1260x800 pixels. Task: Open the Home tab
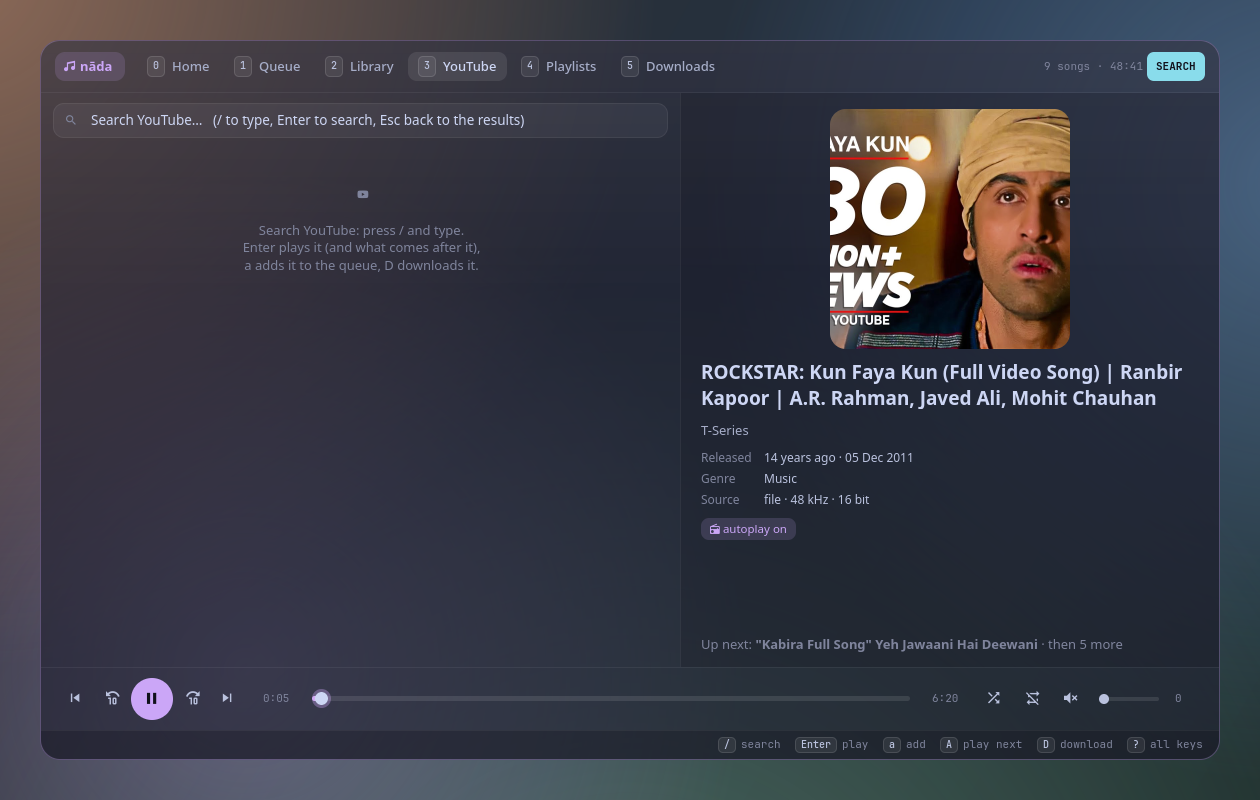coord(179,66)
